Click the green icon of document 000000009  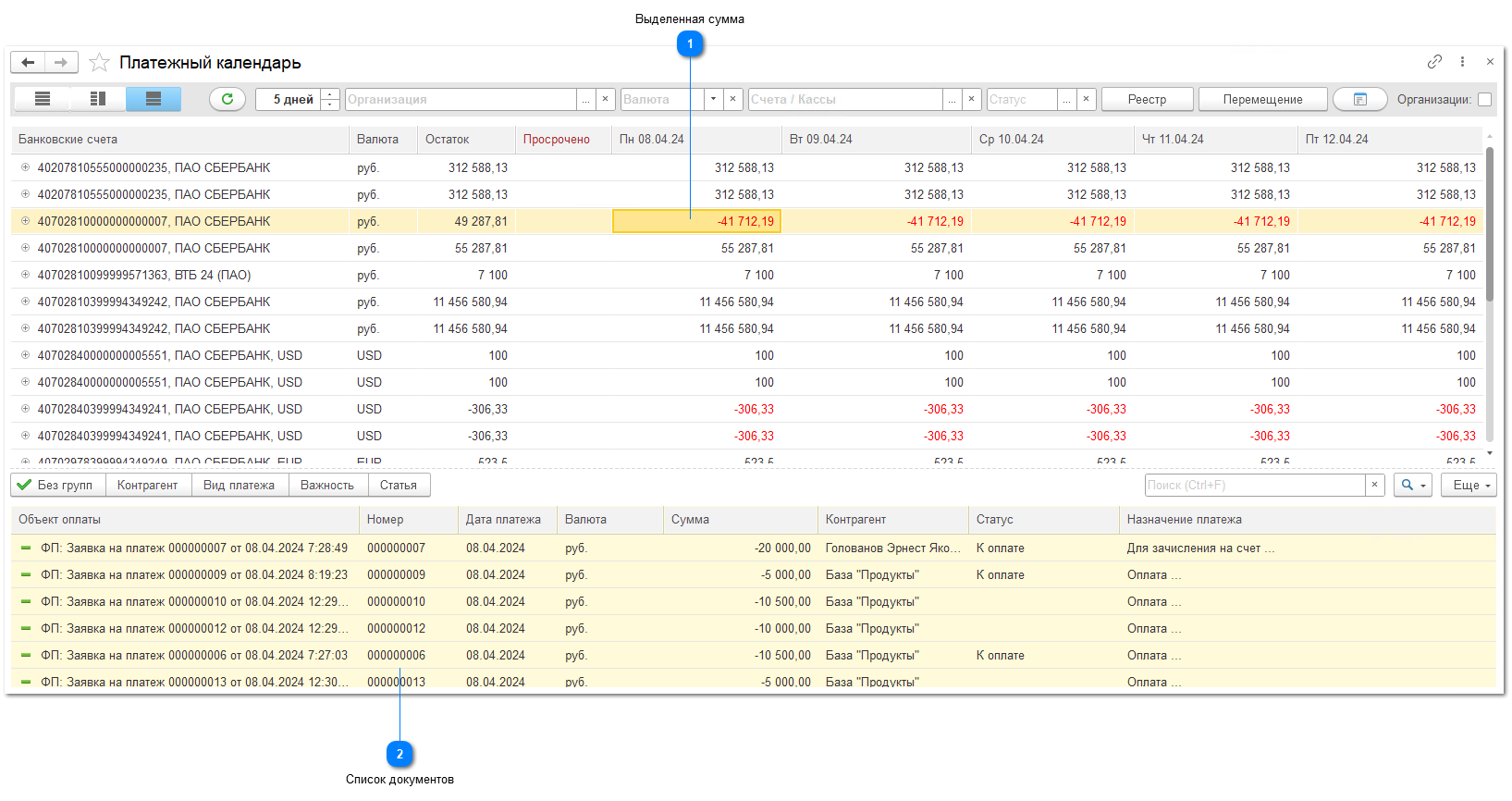(26, 574)
